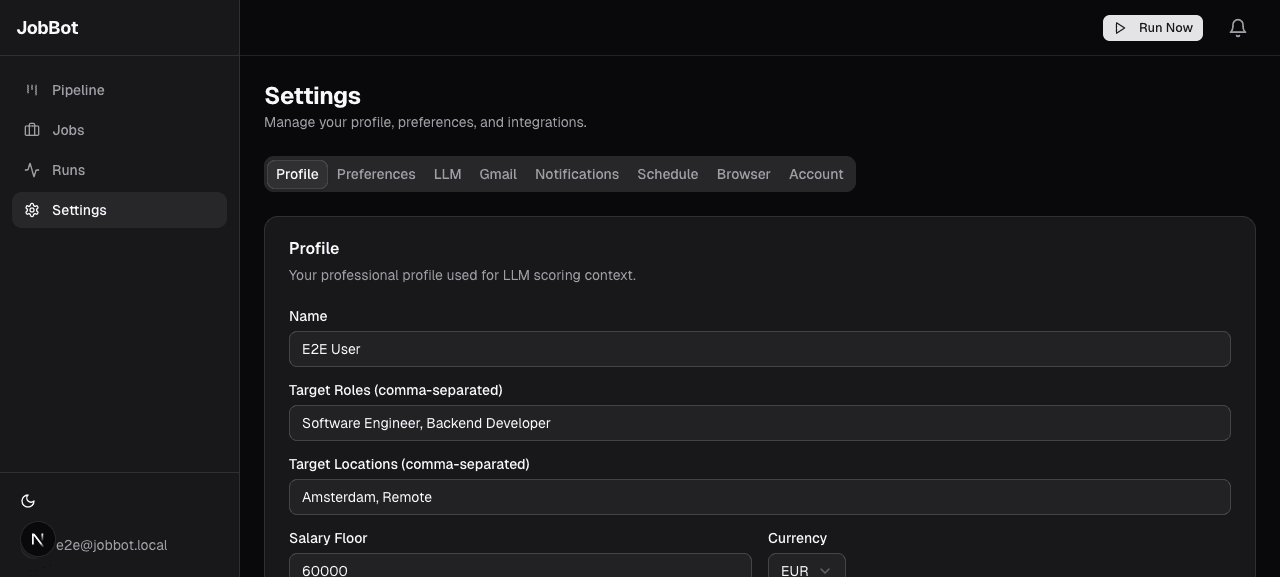Toggle dark mode with the moon icon
The width and height of the screenshot is (1280, 577).
tap(28, 501)
